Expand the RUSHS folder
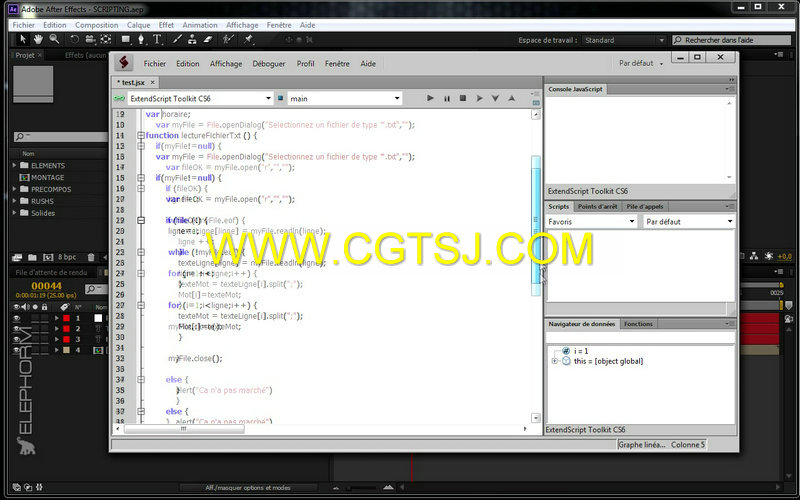Image resolution: width=800 pixels, height=500 pixels. (14, 201)
